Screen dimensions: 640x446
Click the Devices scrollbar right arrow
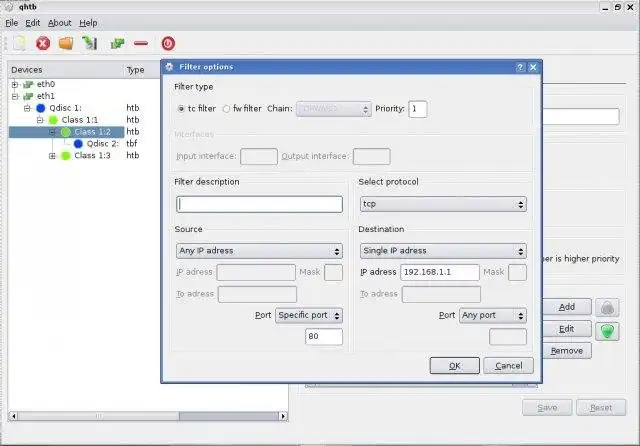click(283, 416)
